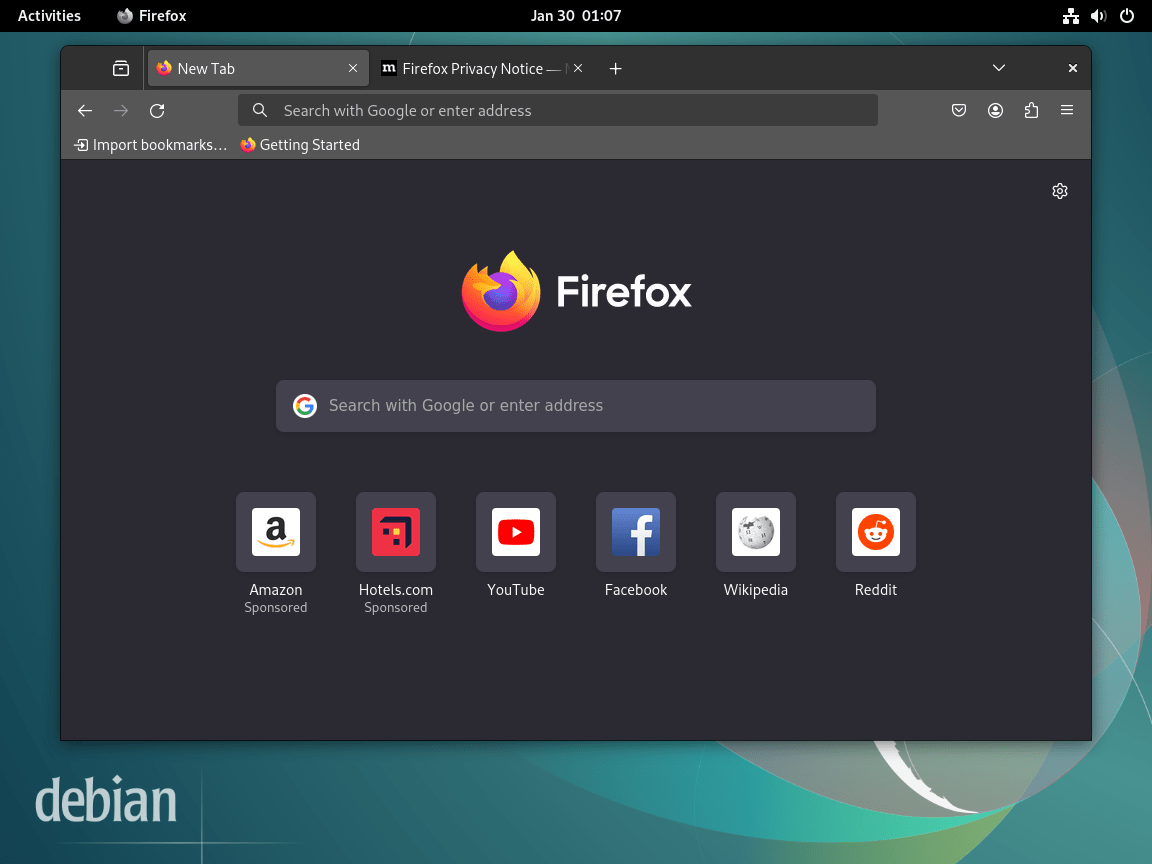
Task: Open the Firefox application menu
Action: [1067, 110]
